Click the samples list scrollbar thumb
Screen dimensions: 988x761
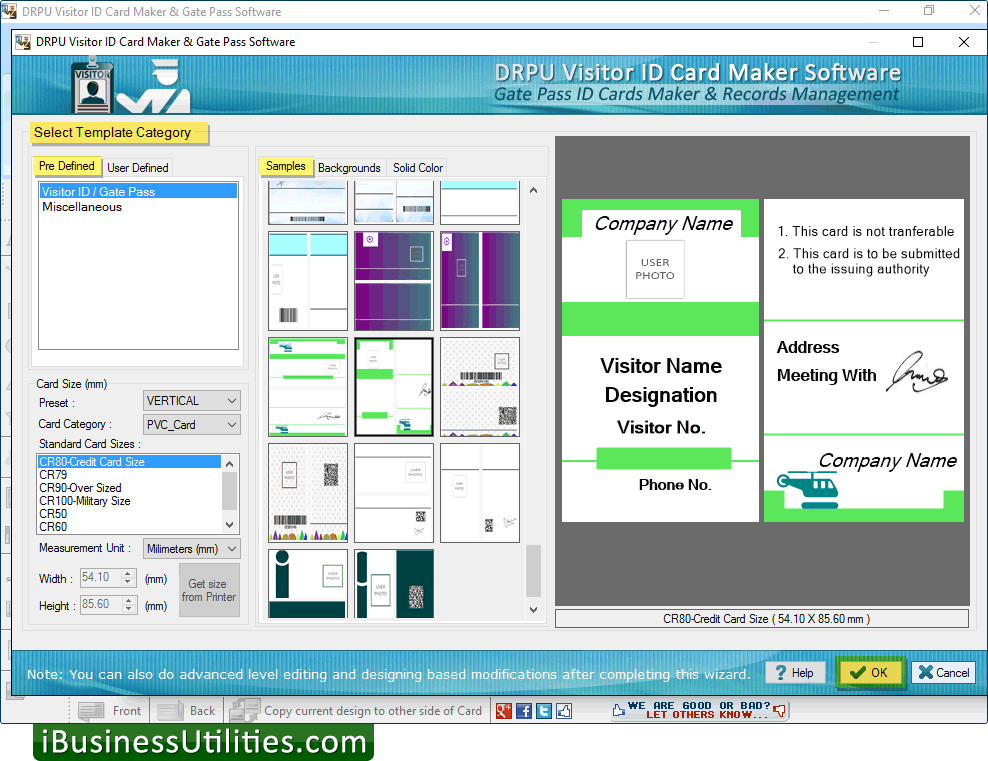click(533, 571)
